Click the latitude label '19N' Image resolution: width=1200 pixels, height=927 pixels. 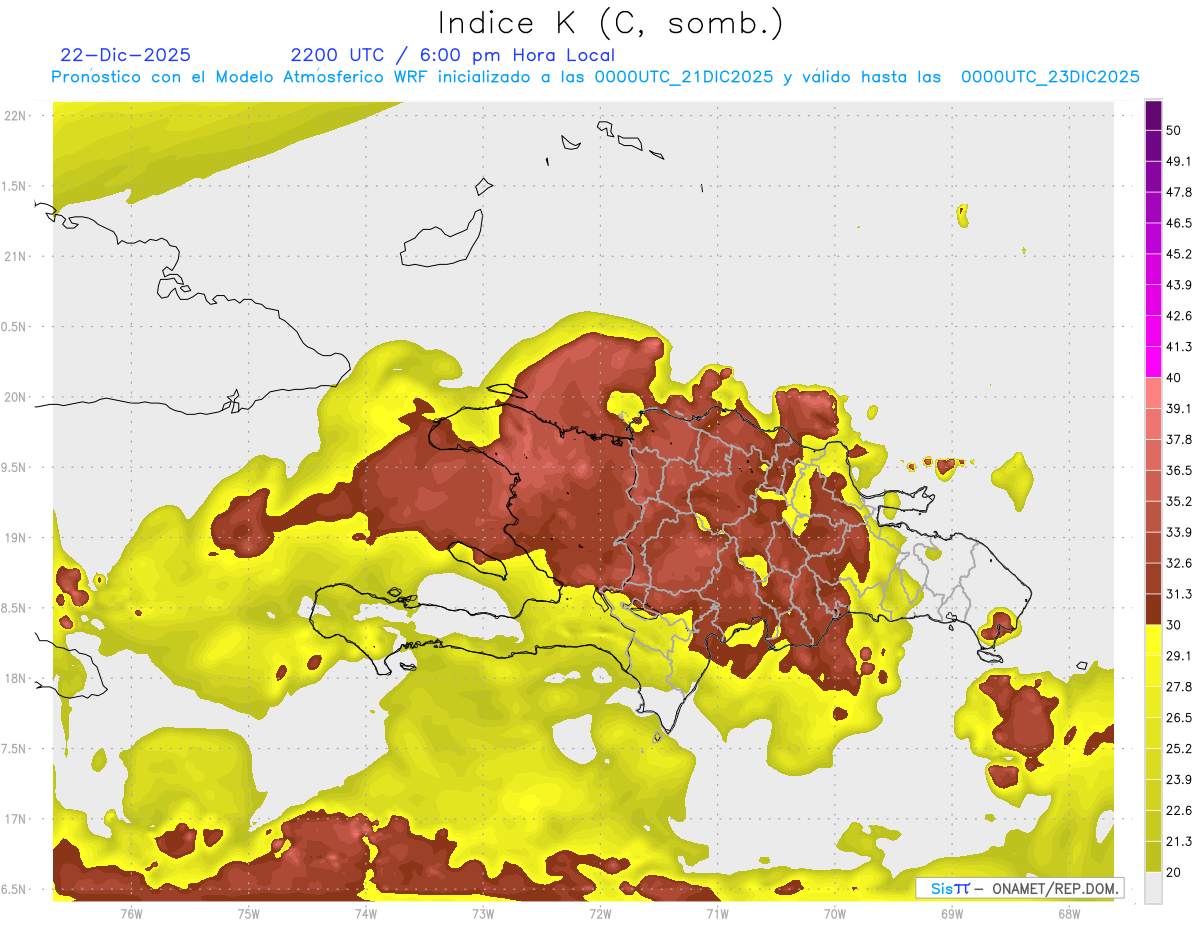click(x=15, y=538)
